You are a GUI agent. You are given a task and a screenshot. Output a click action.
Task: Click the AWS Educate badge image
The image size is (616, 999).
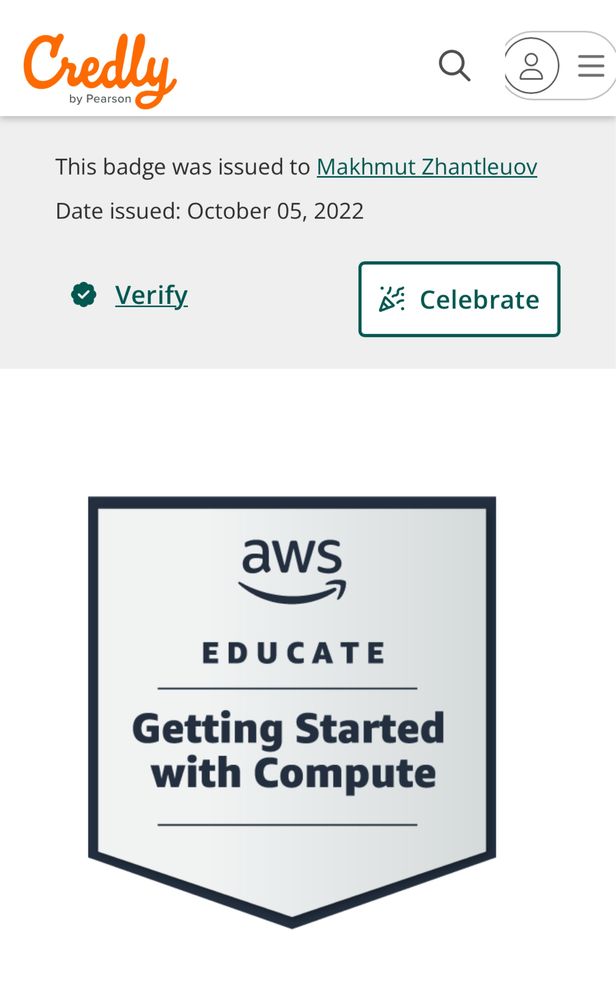point(292,712)
